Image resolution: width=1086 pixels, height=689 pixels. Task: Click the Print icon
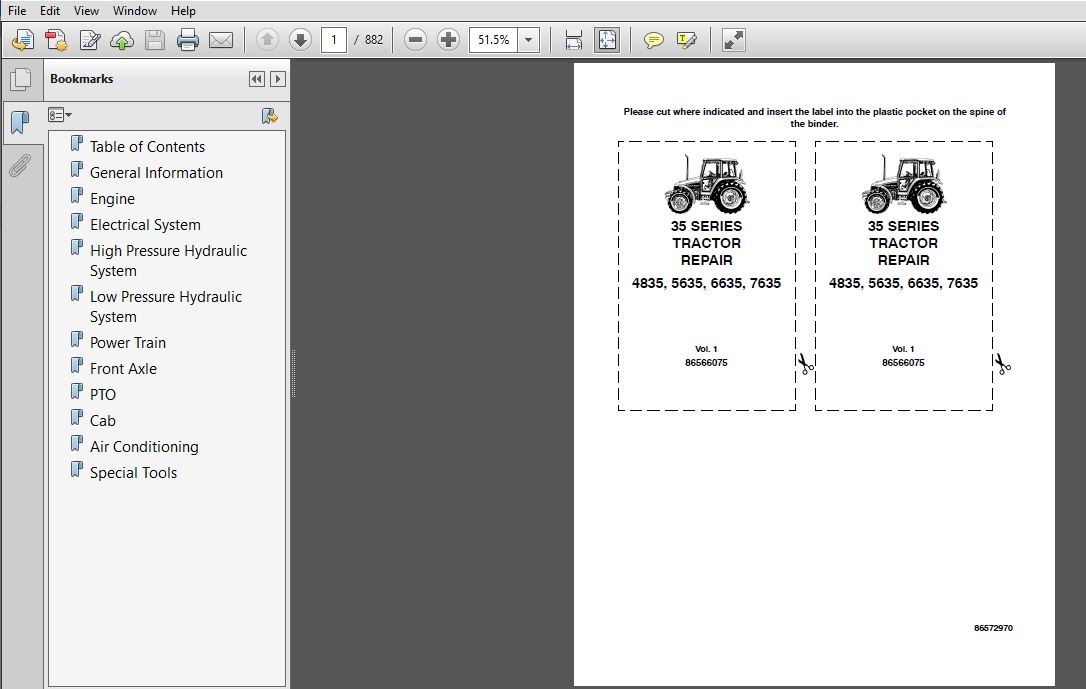tap(188, 40)
